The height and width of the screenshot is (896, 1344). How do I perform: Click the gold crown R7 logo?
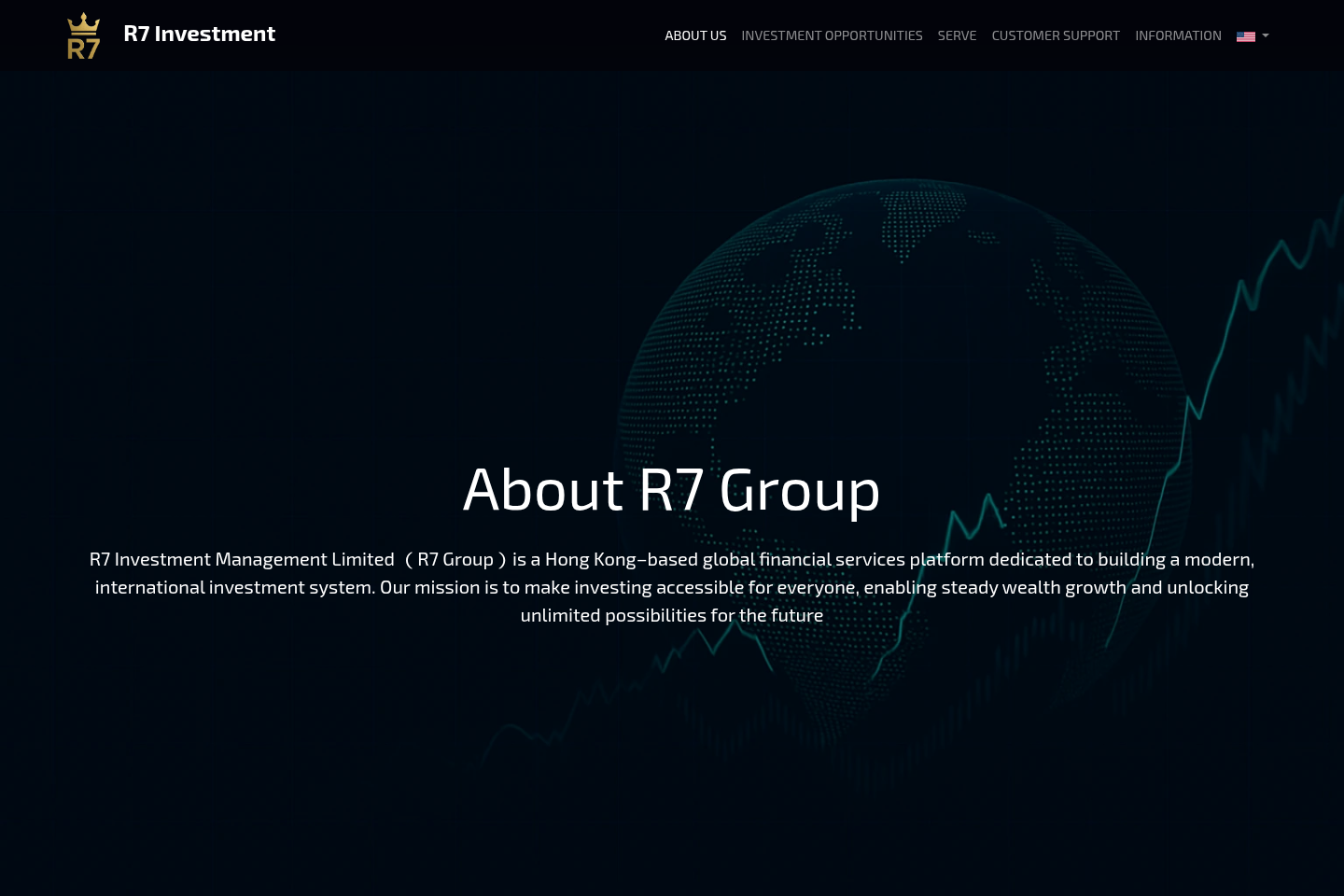tap(83, 35)
